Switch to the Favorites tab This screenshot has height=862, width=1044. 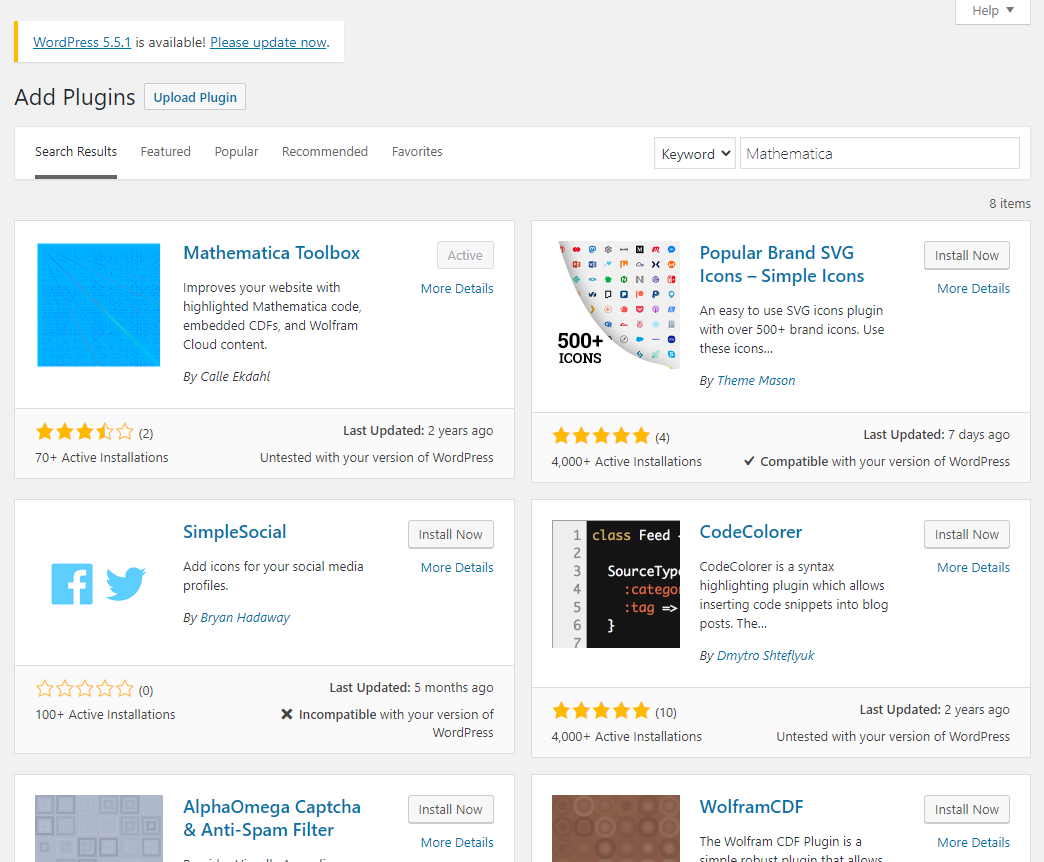417,152
